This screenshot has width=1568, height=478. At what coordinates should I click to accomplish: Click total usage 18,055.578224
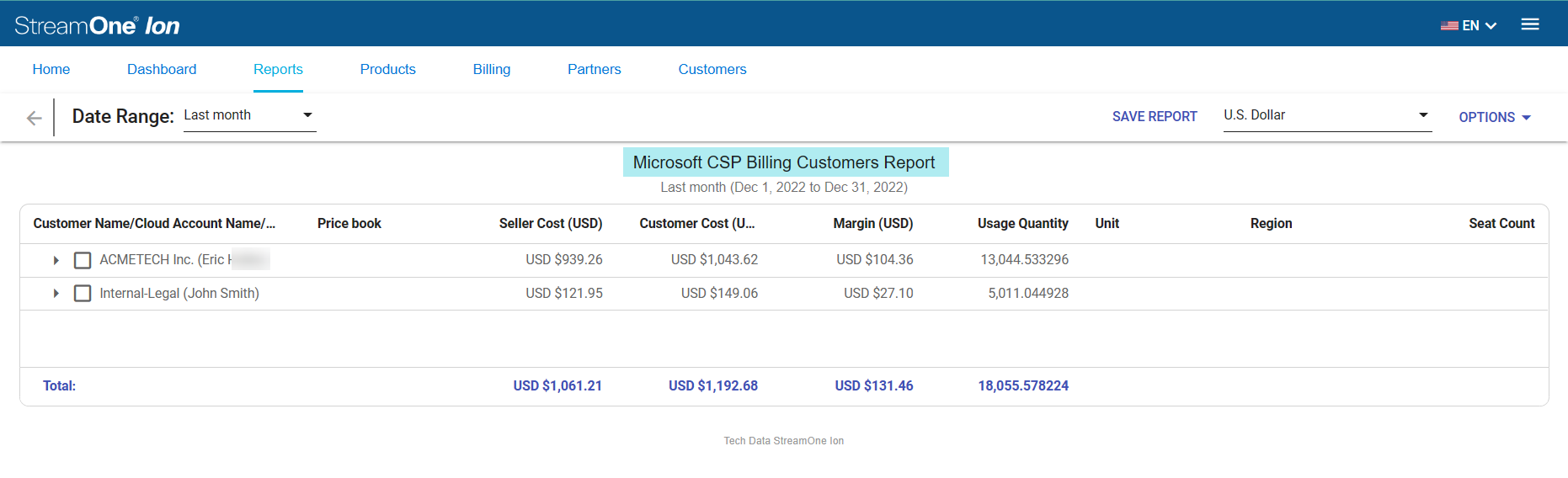[x=1023, y=386]
